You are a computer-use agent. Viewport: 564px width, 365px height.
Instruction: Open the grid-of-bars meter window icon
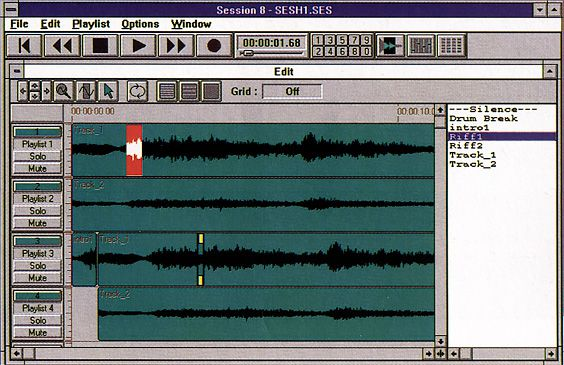click(x=451, y=46)
